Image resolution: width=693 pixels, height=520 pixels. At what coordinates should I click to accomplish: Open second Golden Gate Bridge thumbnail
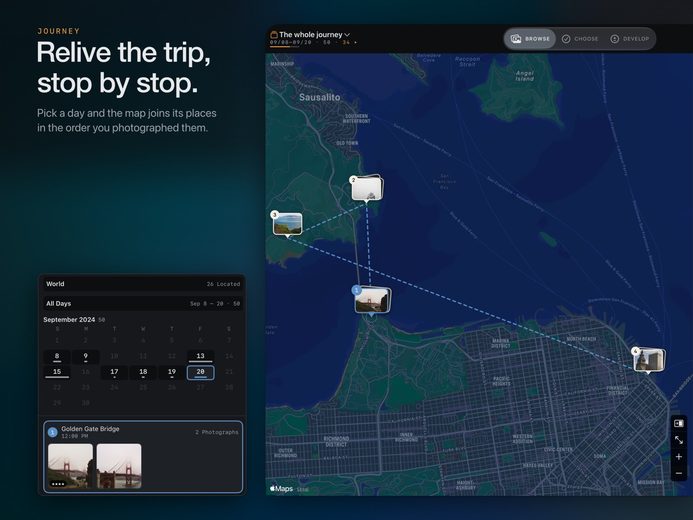[119, 466]
